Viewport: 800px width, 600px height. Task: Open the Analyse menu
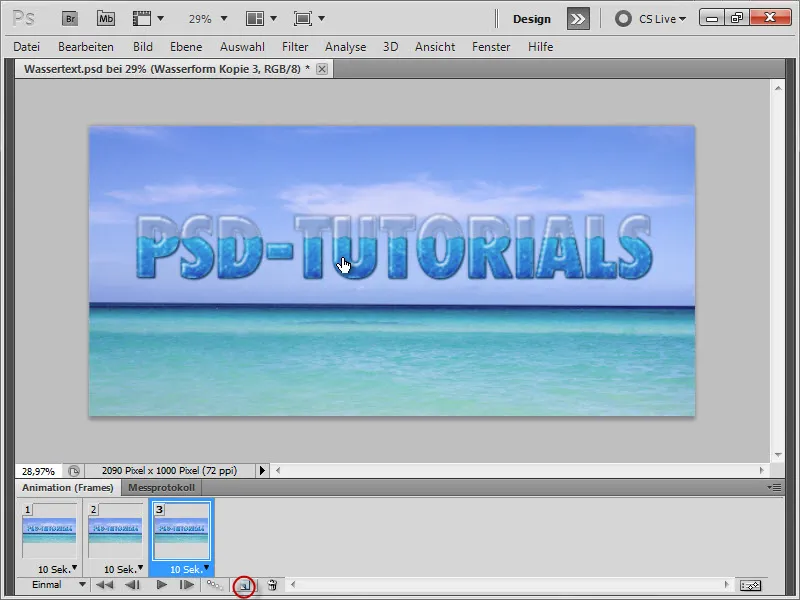coord(346,47)
